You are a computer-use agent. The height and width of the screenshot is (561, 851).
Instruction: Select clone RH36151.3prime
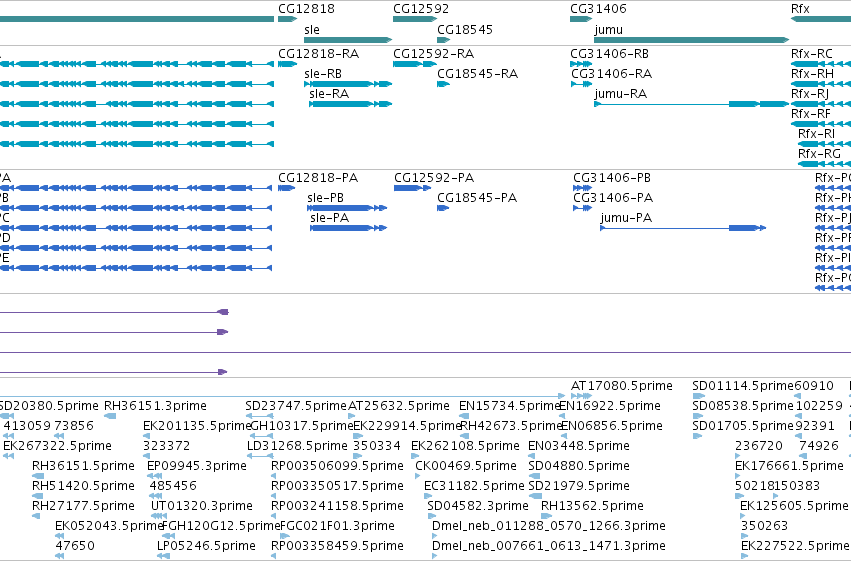[x=155, y=406]
